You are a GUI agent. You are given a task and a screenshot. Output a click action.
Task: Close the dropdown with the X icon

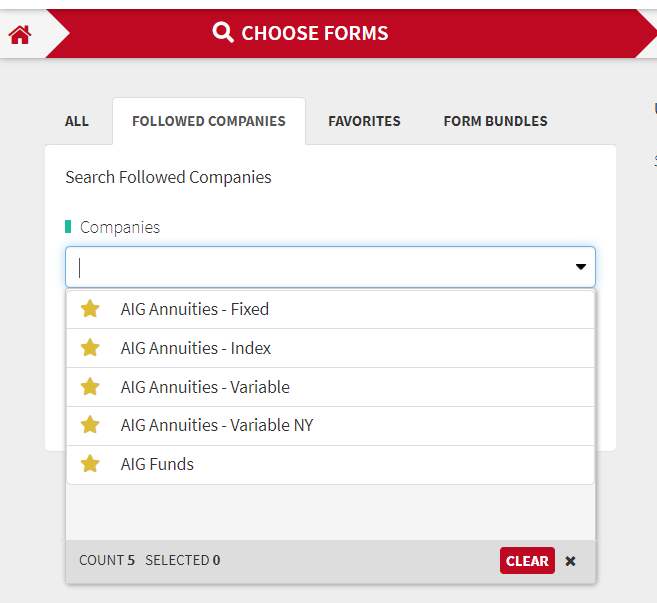click(570, 561)
